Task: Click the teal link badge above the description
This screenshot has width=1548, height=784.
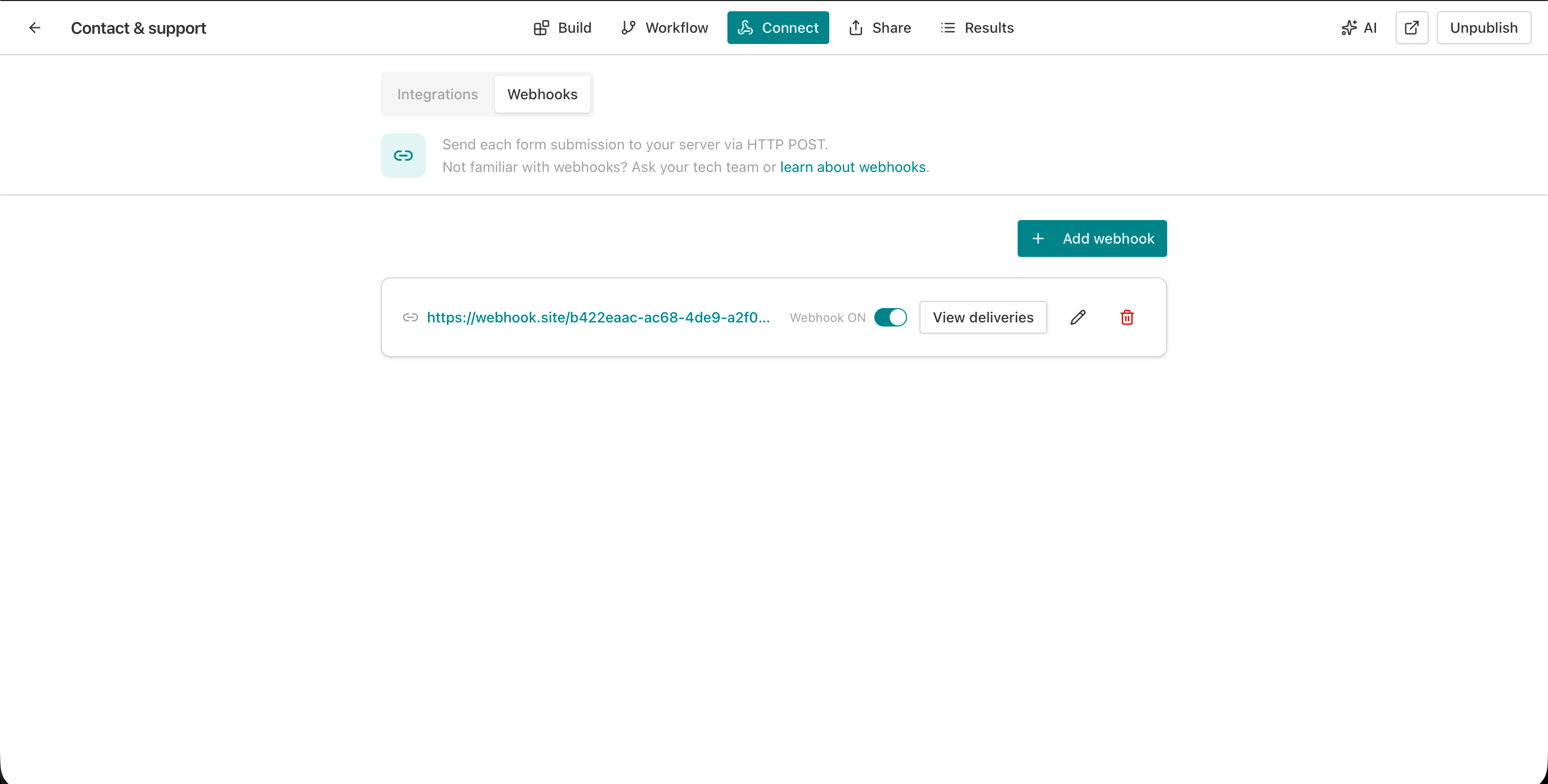Action: pos(403,155)
